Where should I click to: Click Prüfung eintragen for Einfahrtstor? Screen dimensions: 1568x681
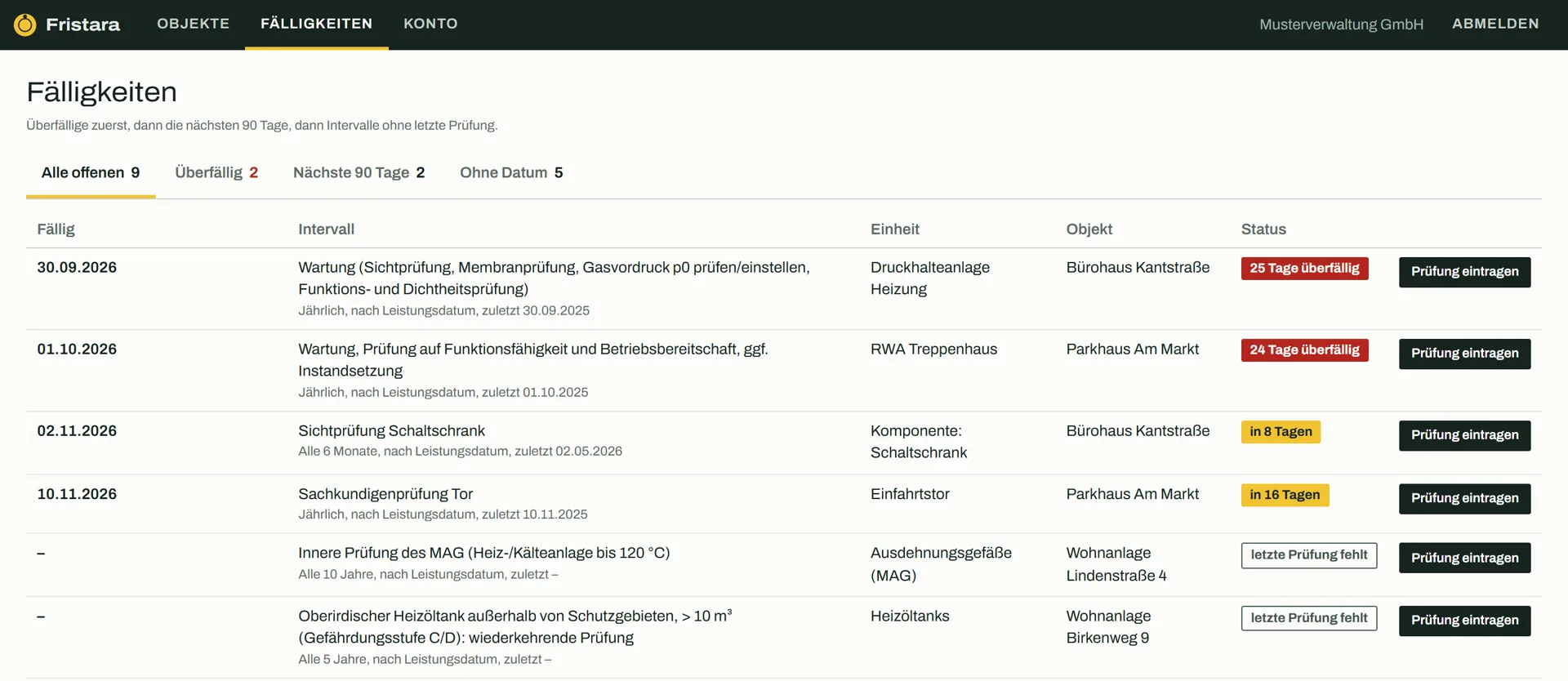[1464, 498]
